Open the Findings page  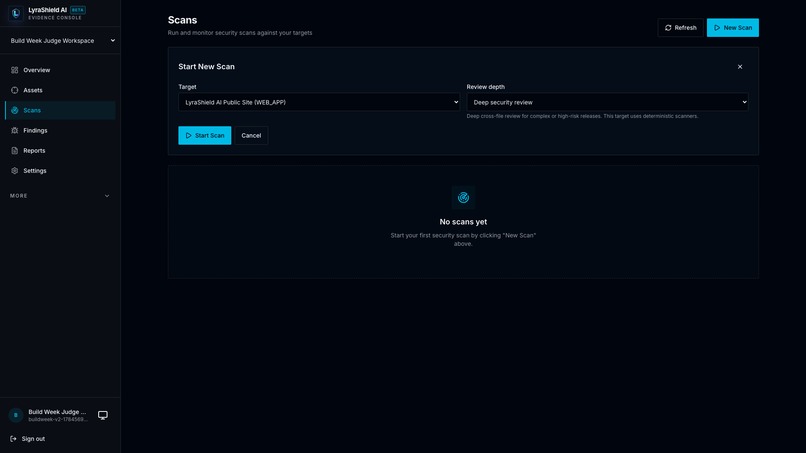(x=60, y=131)
